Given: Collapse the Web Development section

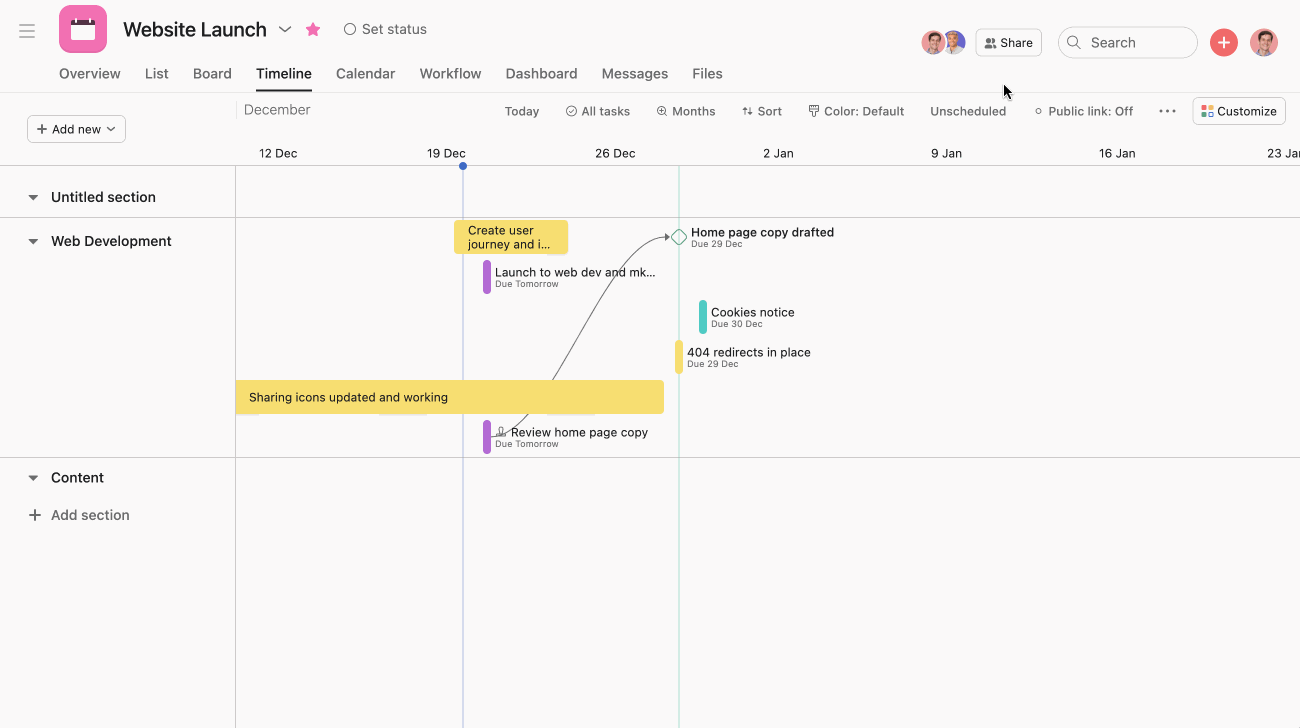Looking at the screenshot, I should coord(33,241).
